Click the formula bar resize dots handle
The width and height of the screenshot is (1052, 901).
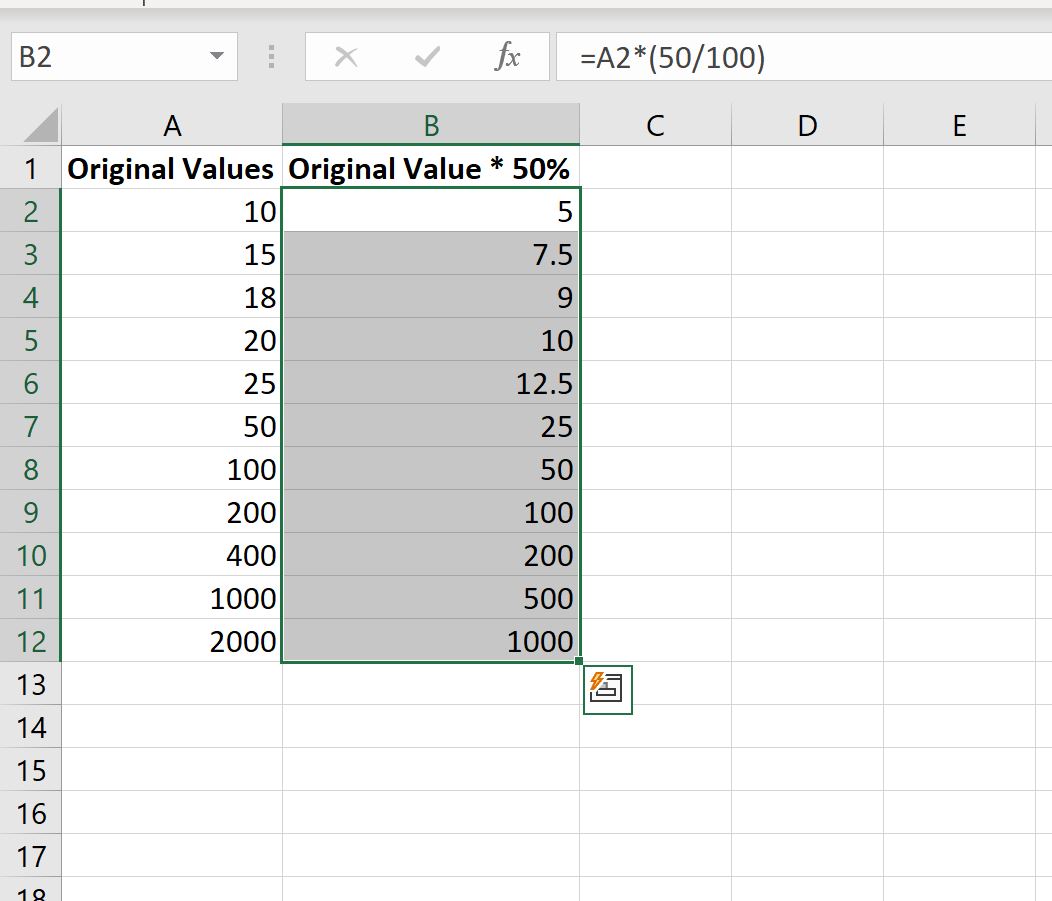click(x=271, y=57)
